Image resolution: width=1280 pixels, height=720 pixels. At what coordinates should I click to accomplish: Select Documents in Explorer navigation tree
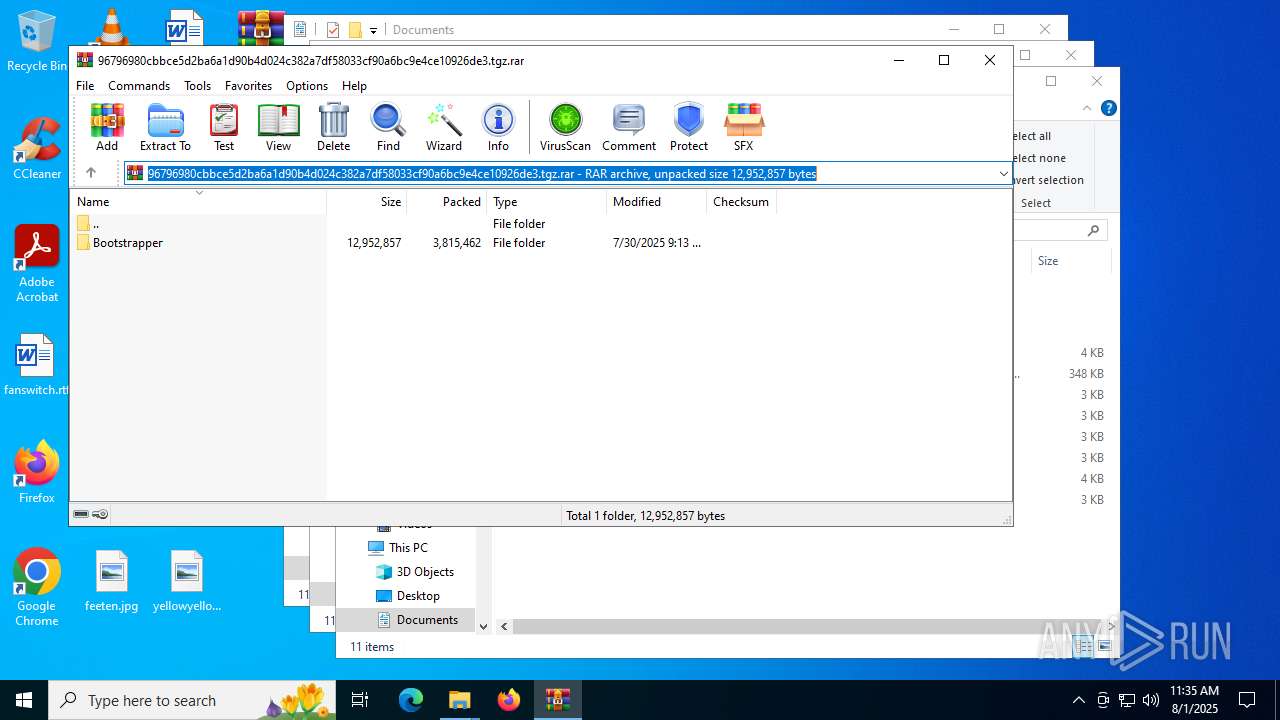[417, 620]
